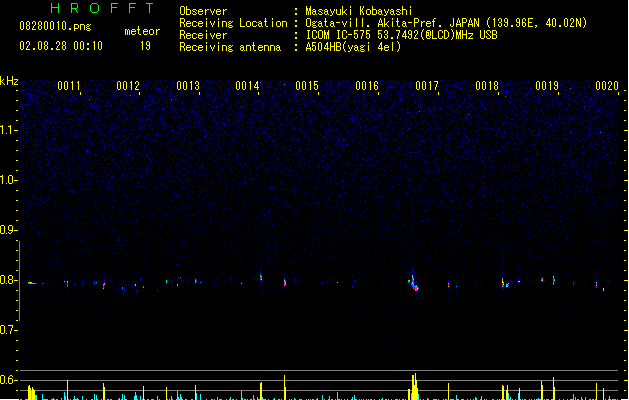Viewport: 629px width, 400px height.
Task: Click the 0.9 kHz axis label
Action: (8, 230)
